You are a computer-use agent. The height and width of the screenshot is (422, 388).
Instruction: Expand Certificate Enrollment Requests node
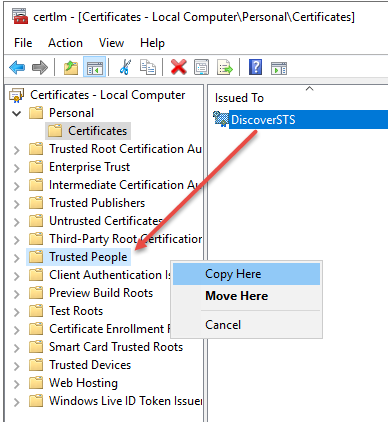(x=16, y=329)
